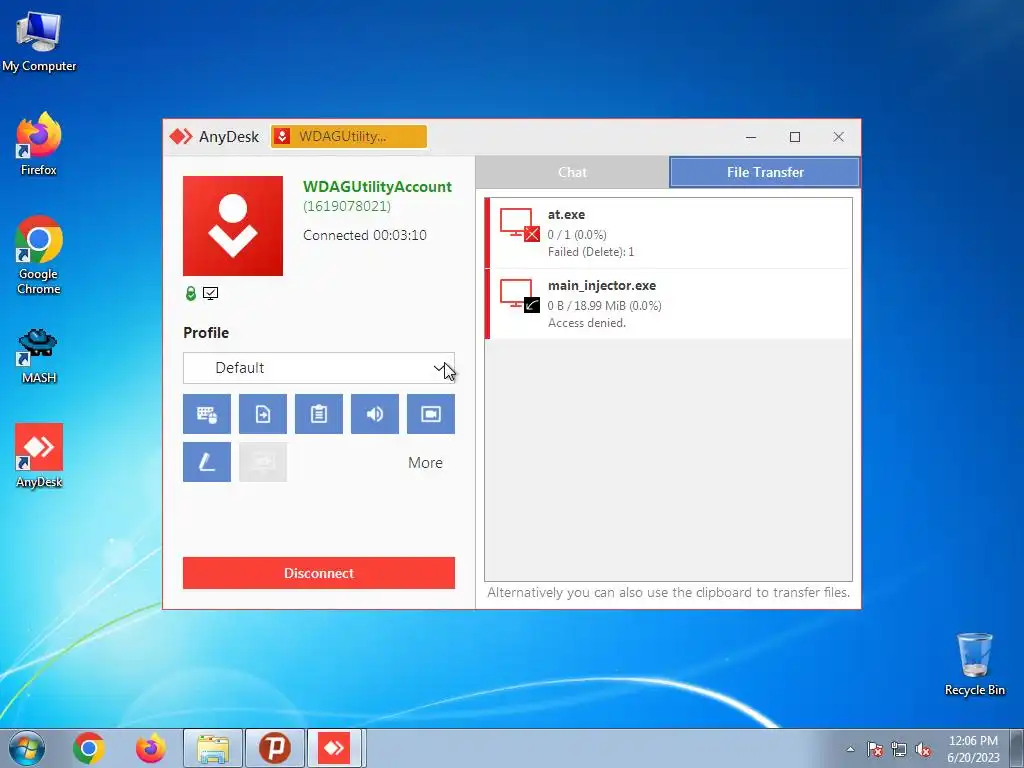The height and width of the screenshot is (768, 1024).
Task: Open the AnyDesk desktop shortcut
Action: tap(39, 456)
